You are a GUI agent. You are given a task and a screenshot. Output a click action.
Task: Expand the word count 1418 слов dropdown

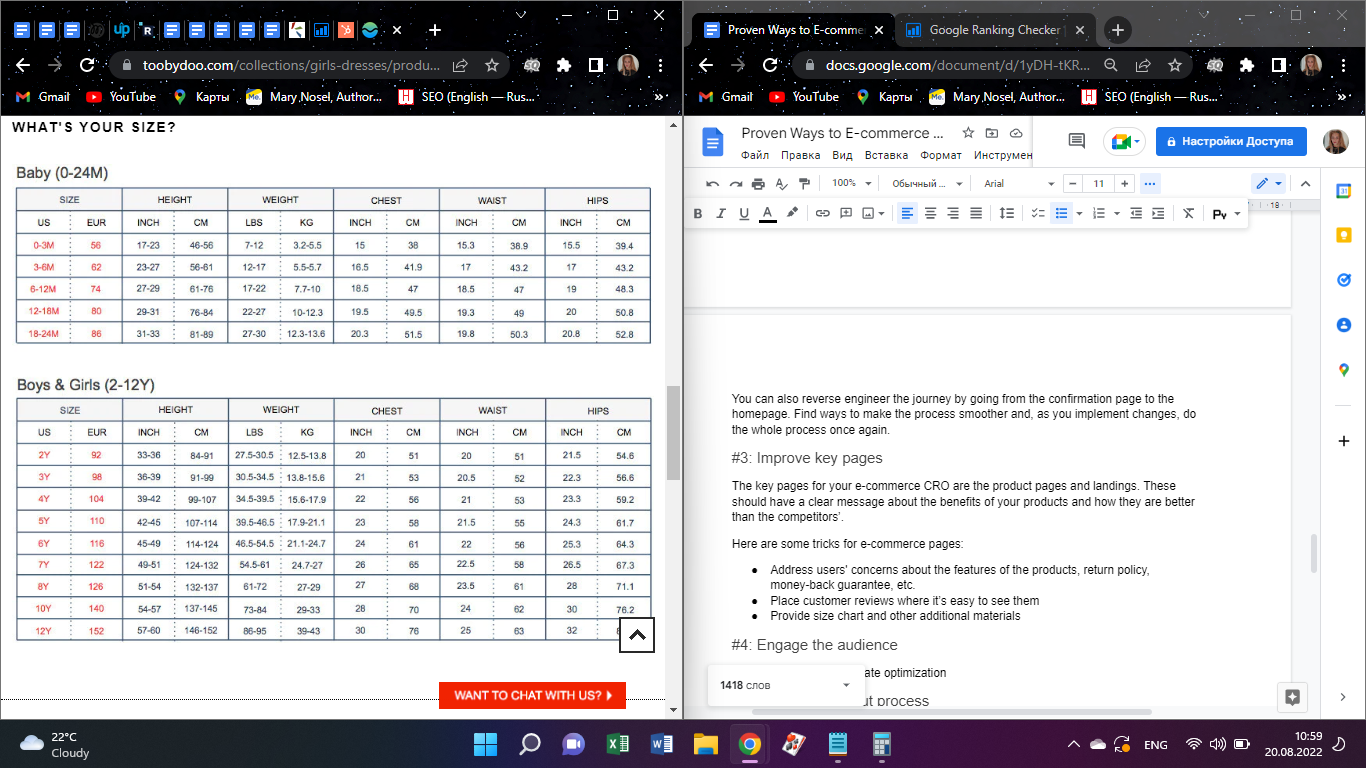[786, 685]
